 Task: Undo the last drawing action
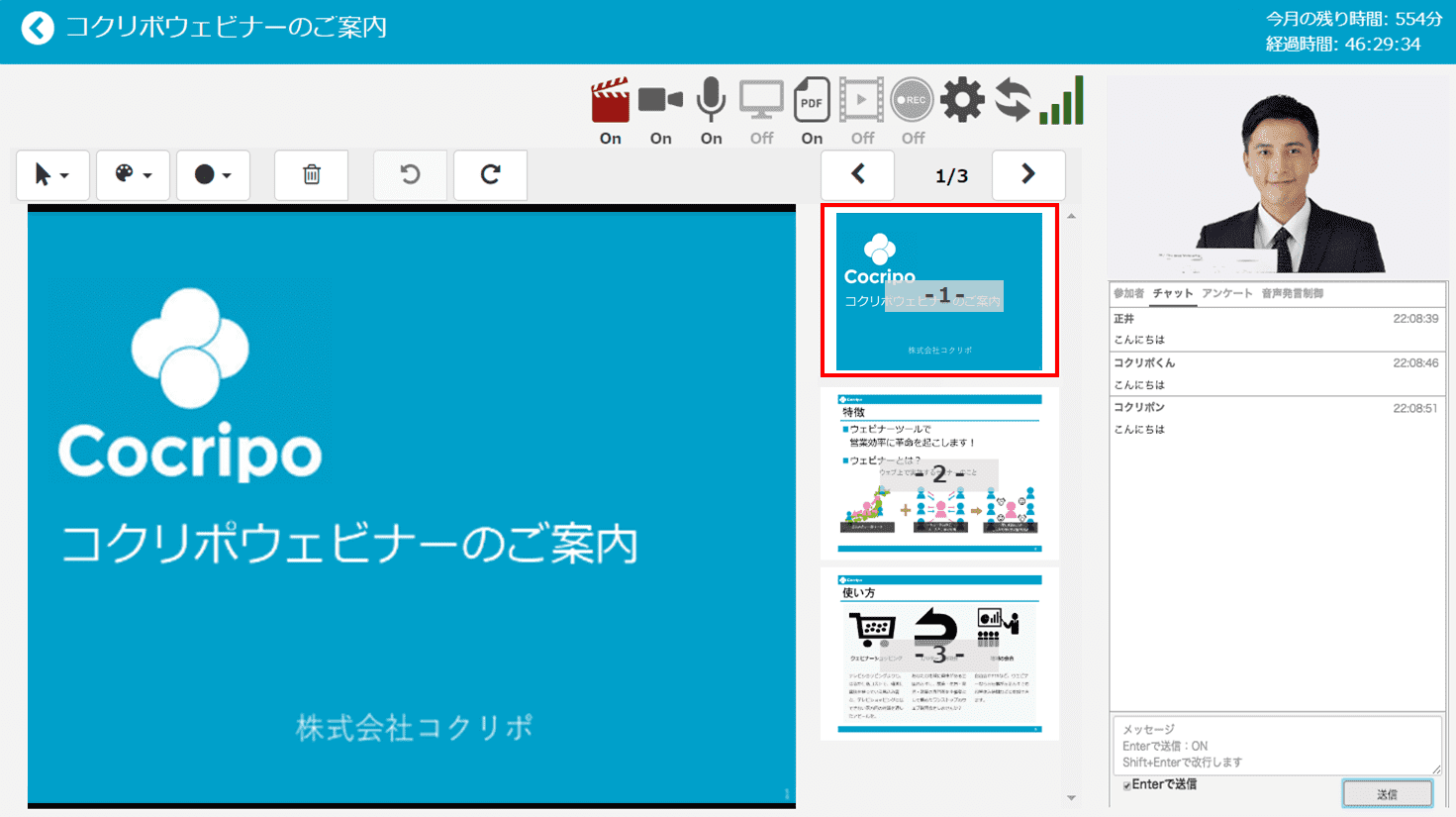(410, 175)
